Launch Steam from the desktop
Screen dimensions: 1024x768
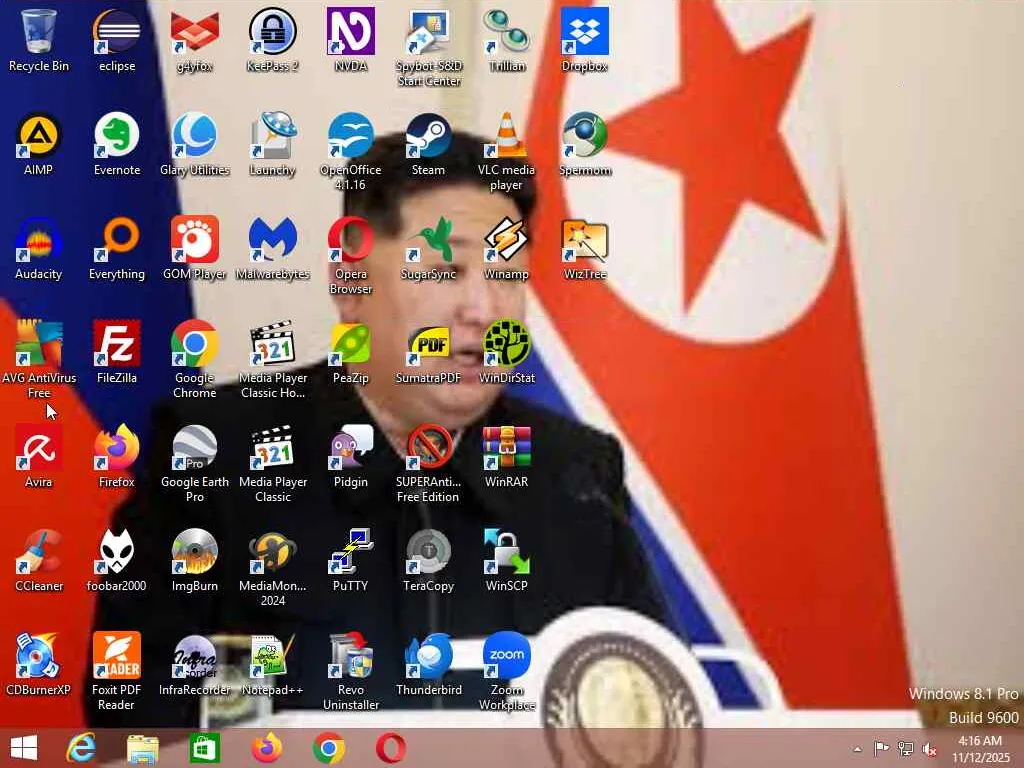click(x=428, y=144)
